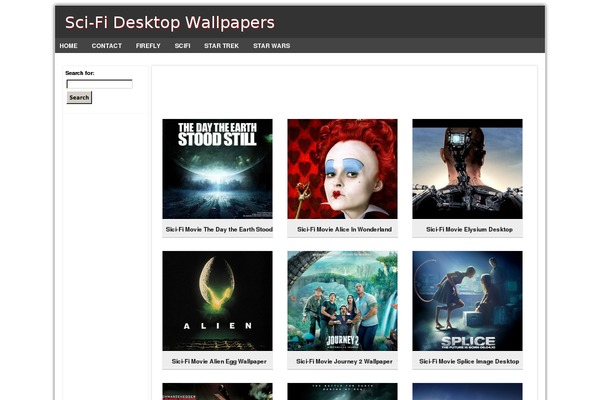Open the SCIFI category in the menu
The height and width of the screenshot is (400, 600).
point(183,46)
